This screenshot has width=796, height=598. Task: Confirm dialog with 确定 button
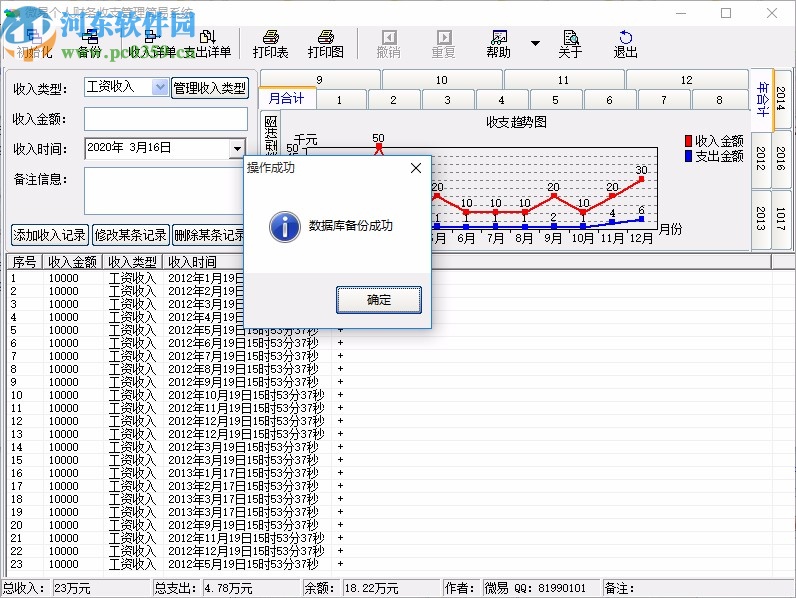[x=379, y=300]
